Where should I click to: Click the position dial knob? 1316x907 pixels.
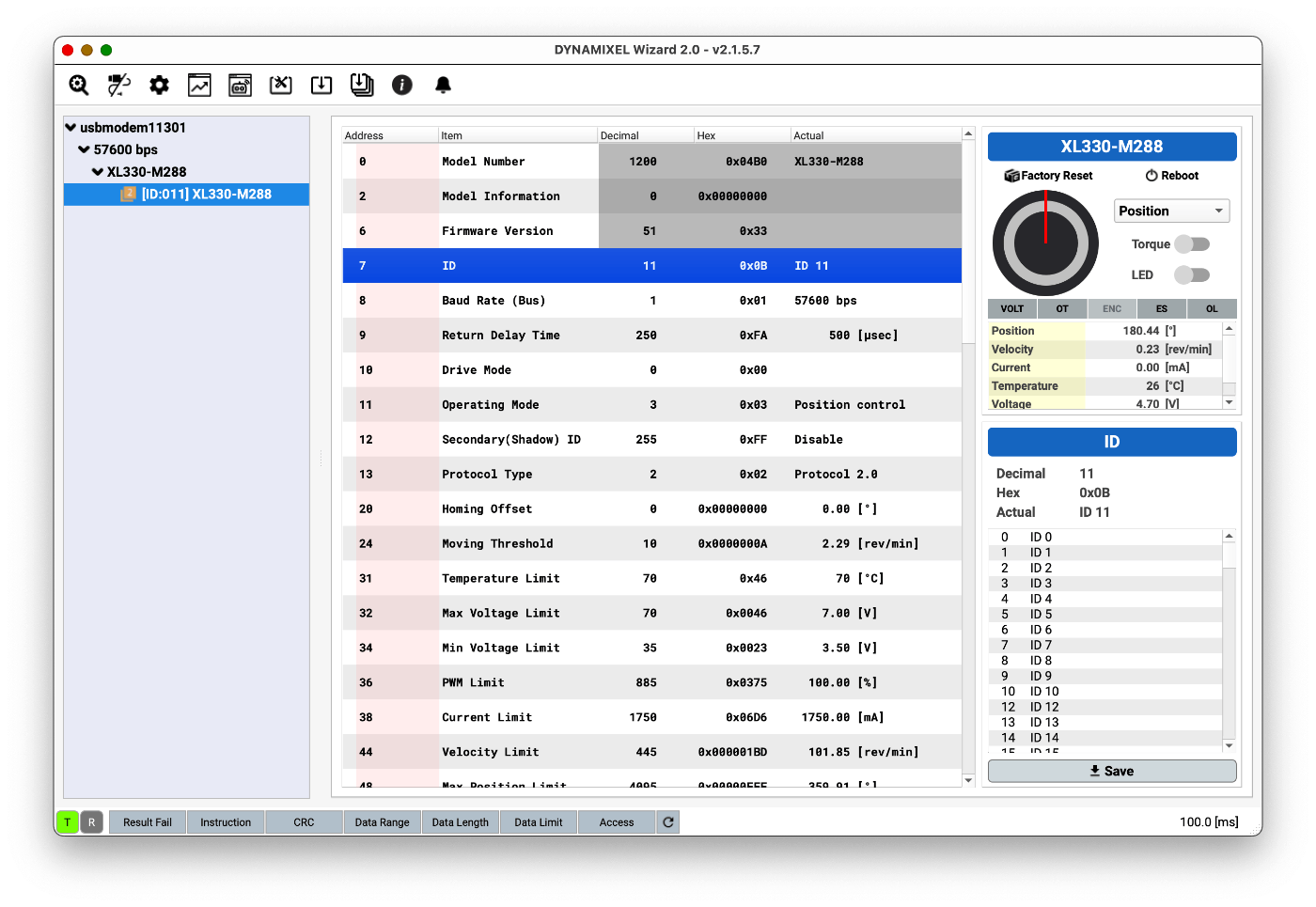tap(1045, 243)
